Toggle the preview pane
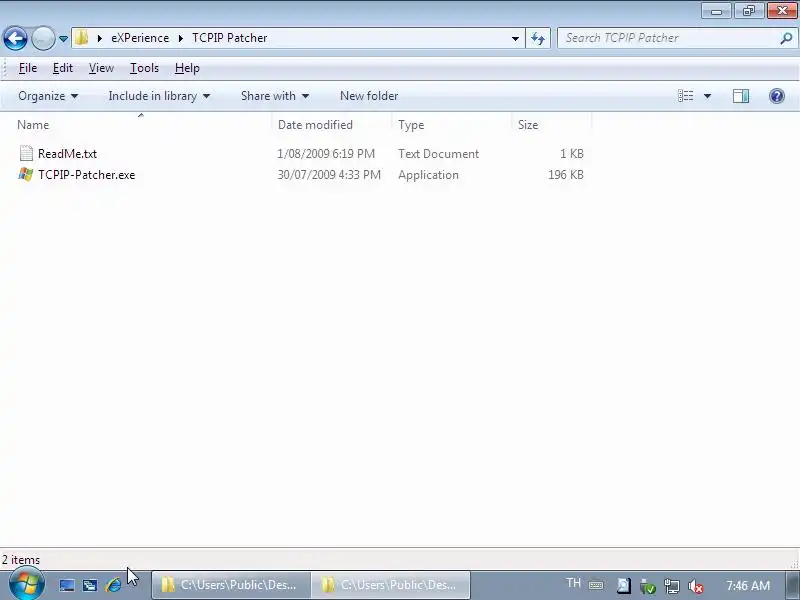The width and height of the screenshot is (800, 600). (741, 96)
